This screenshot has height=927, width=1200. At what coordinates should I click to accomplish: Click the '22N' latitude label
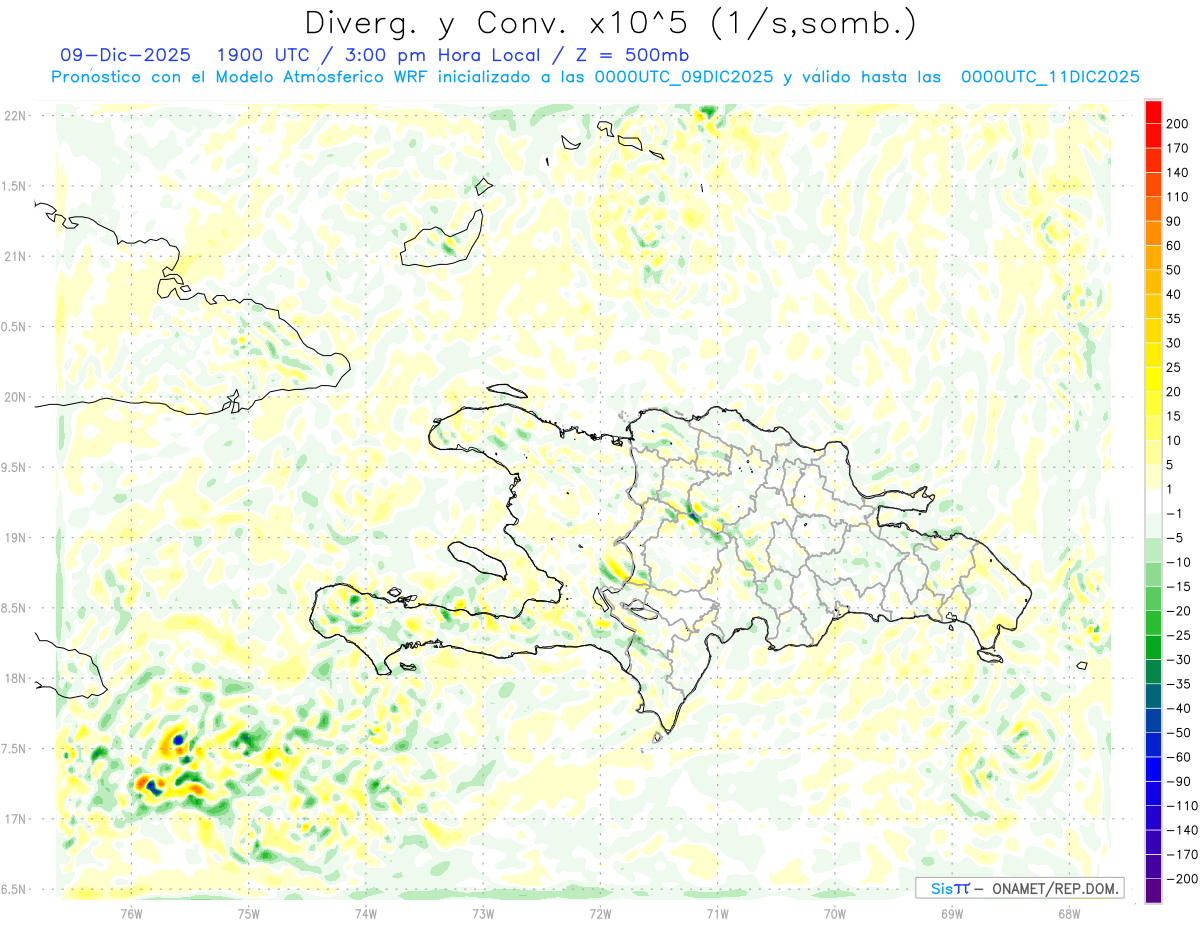coord(14,116)
